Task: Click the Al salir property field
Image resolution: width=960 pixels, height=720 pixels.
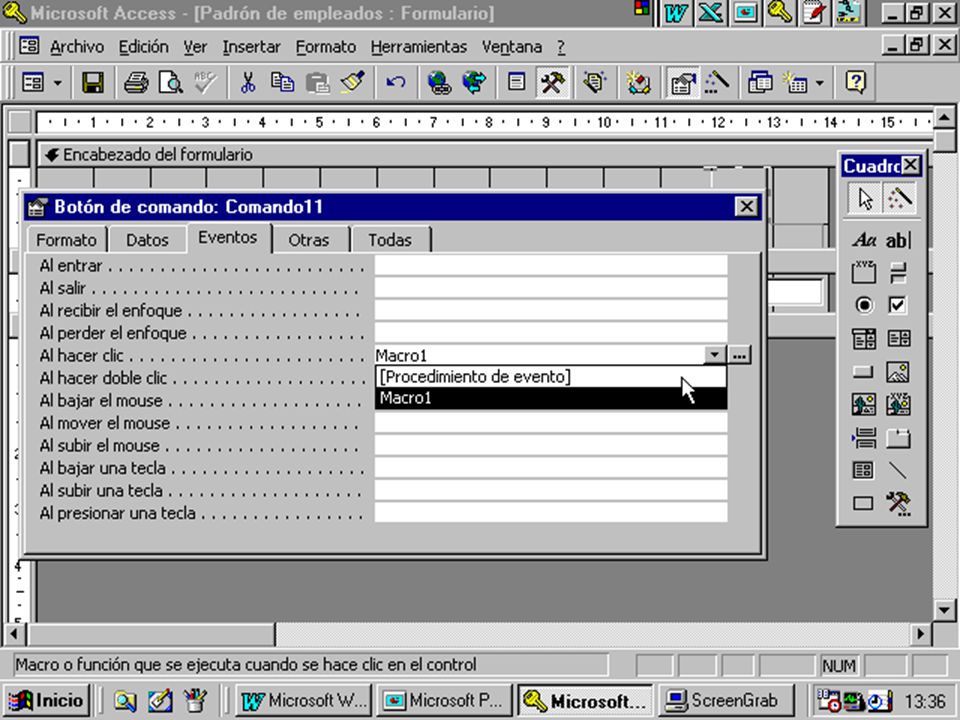Action: [x=550, y=288]
